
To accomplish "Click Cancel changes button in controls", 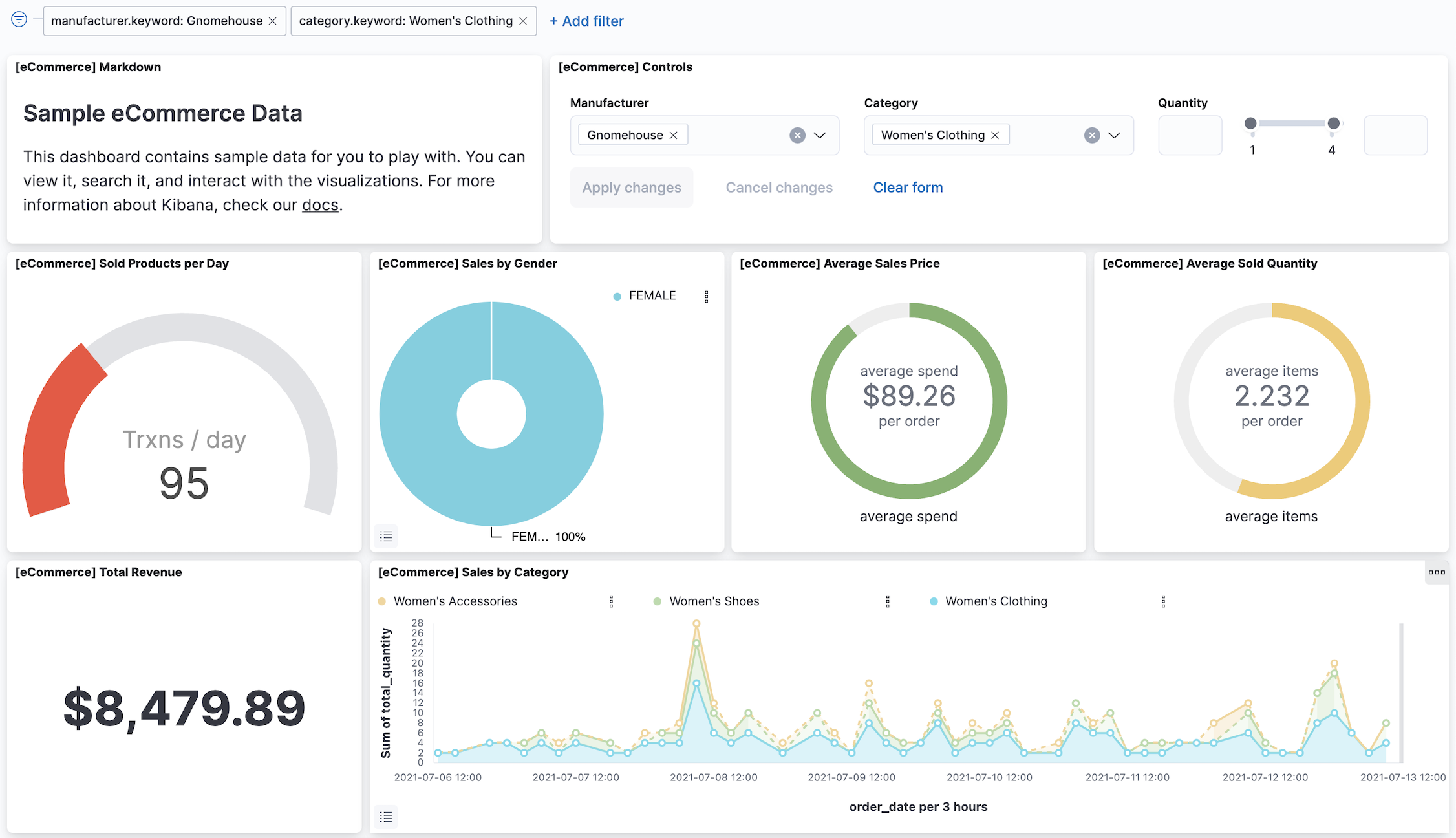I will click(x=779, y=187).
